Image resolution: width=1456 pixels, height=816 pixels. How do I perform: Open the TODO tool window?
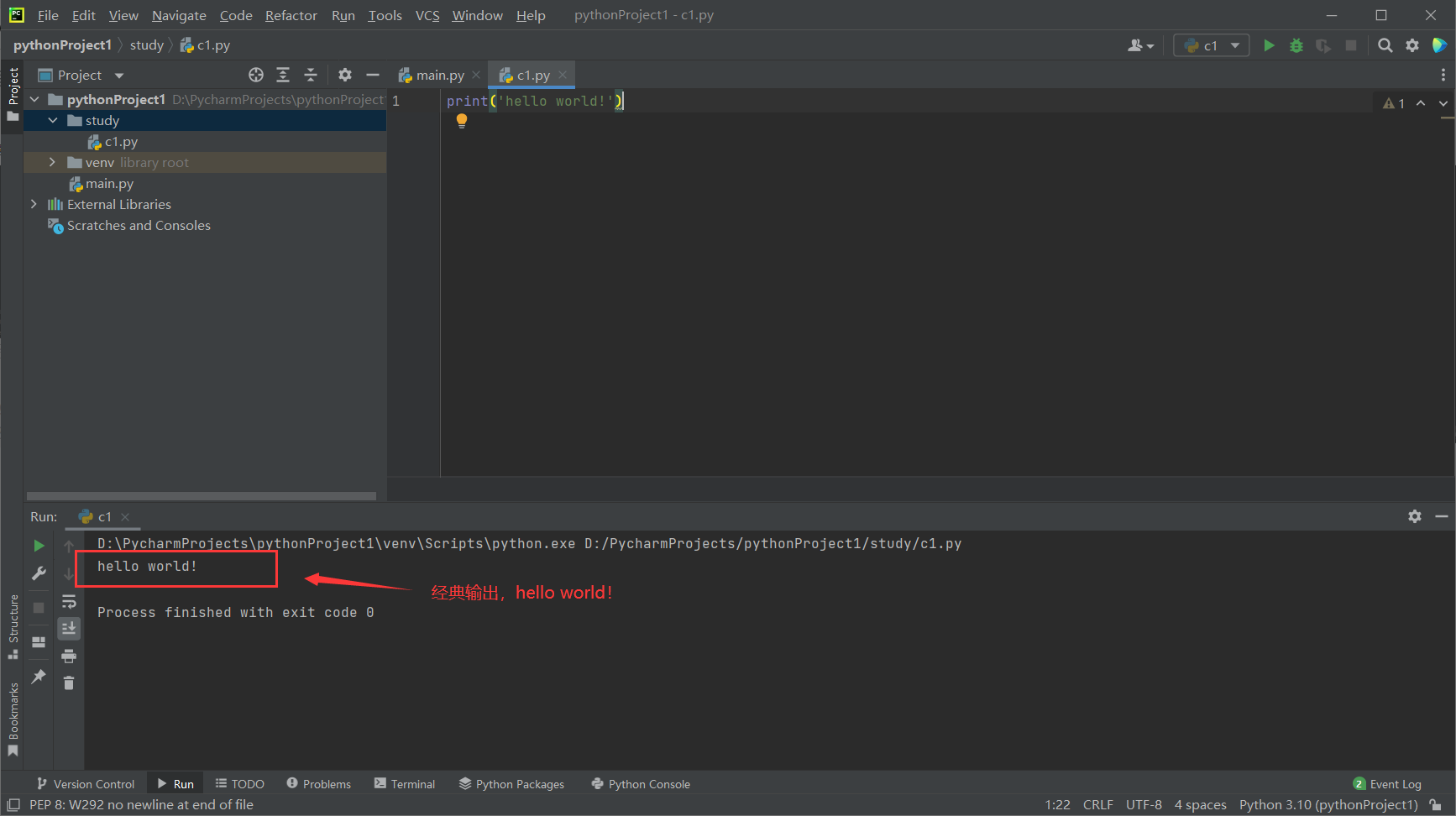[x=239, y=783]
